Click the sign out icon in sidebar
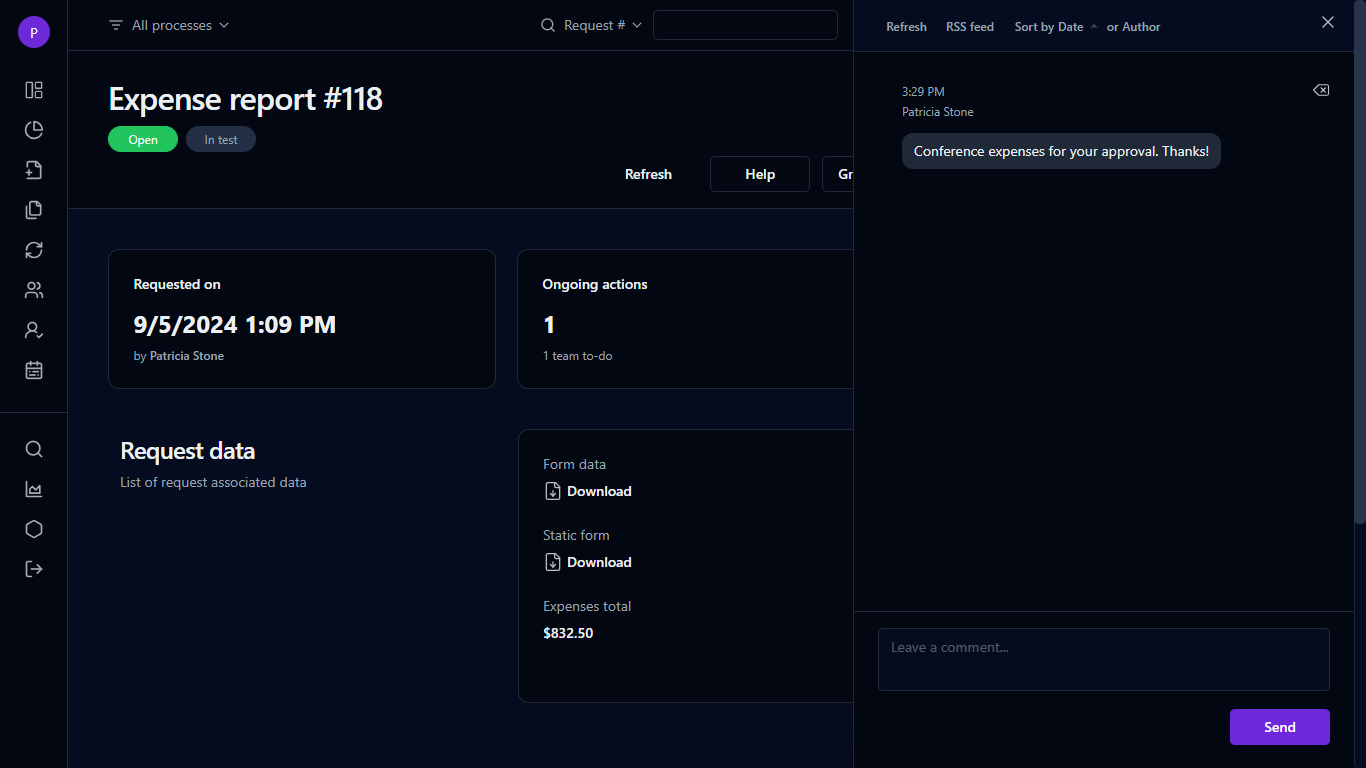Screen dimensions: 1366x768 (x=34, y=569)
